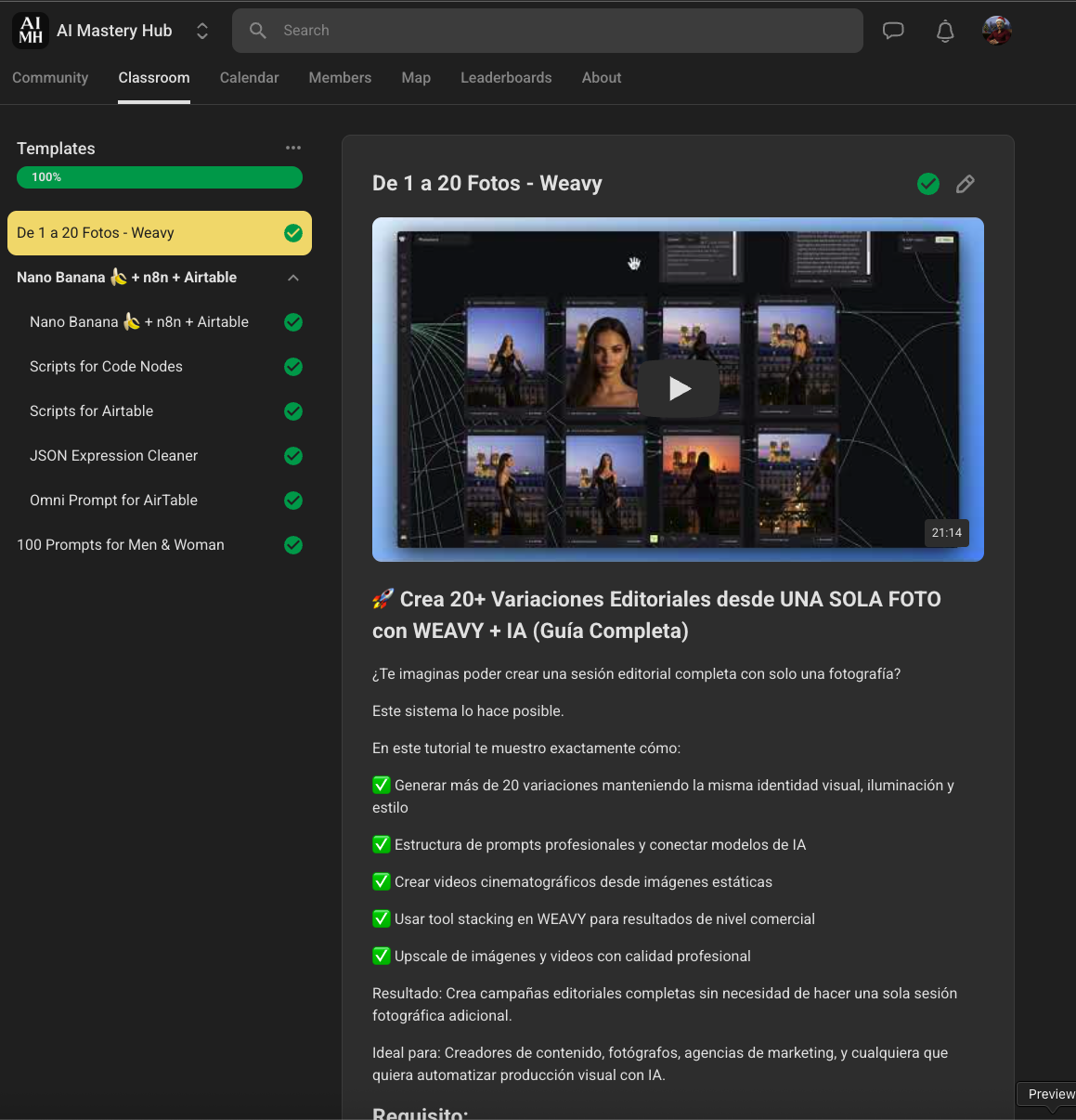Viewport: 1076px width, 1120px height.
Task: Click the rocket emoji in the heading
Action: coord(382,600)
